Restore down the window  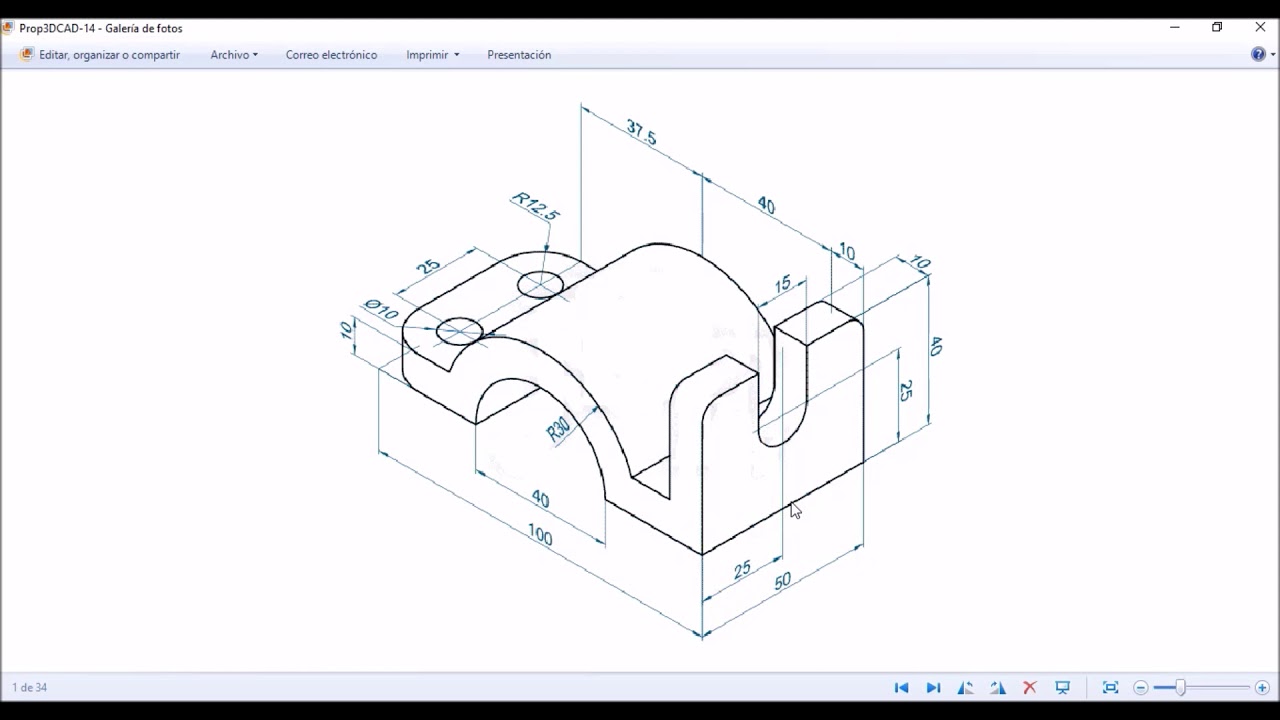click(x=1217, y=27)
